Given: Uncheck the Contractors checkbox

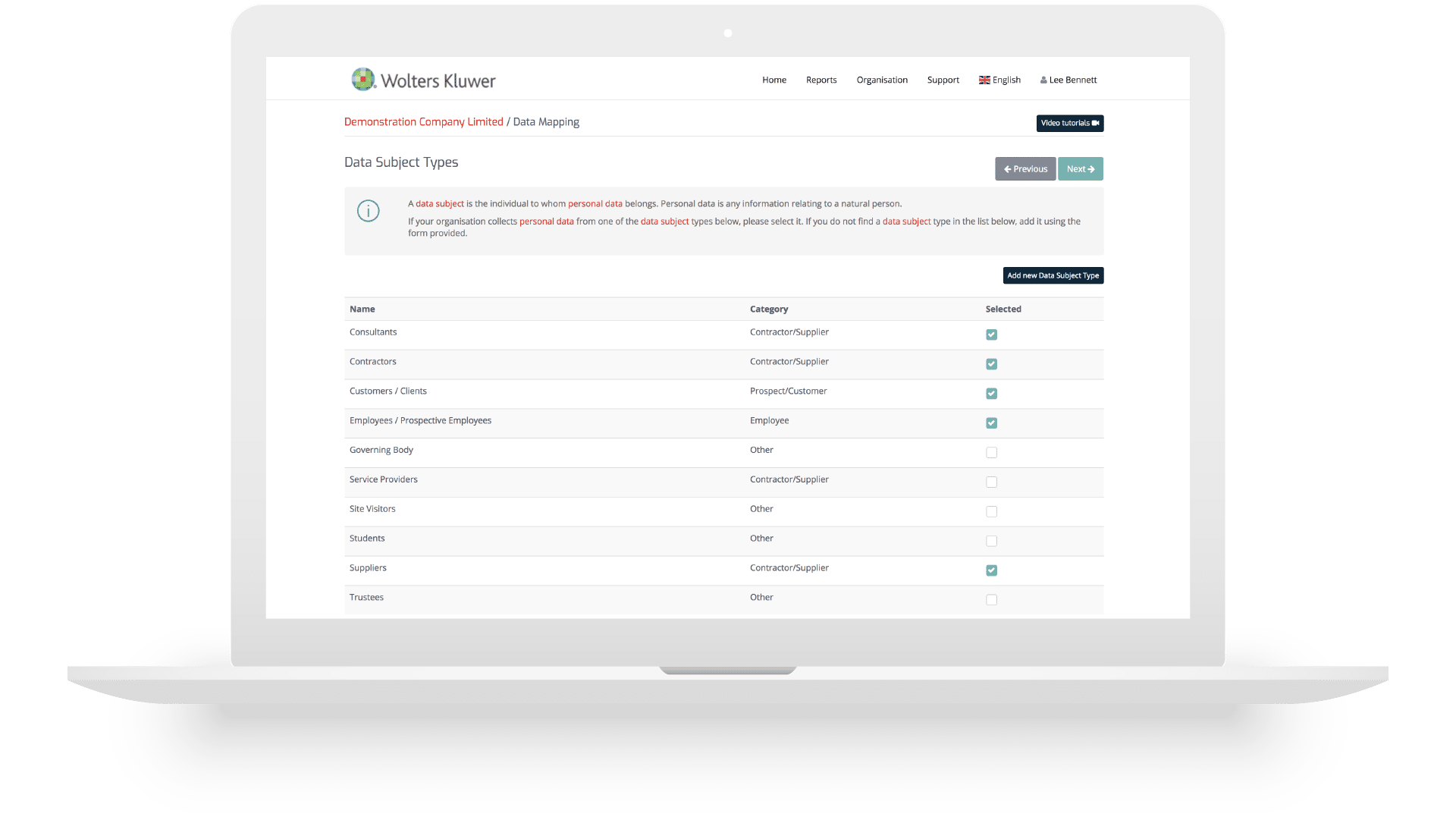Looking at the screenshot, I should click(x=991, y=364).
